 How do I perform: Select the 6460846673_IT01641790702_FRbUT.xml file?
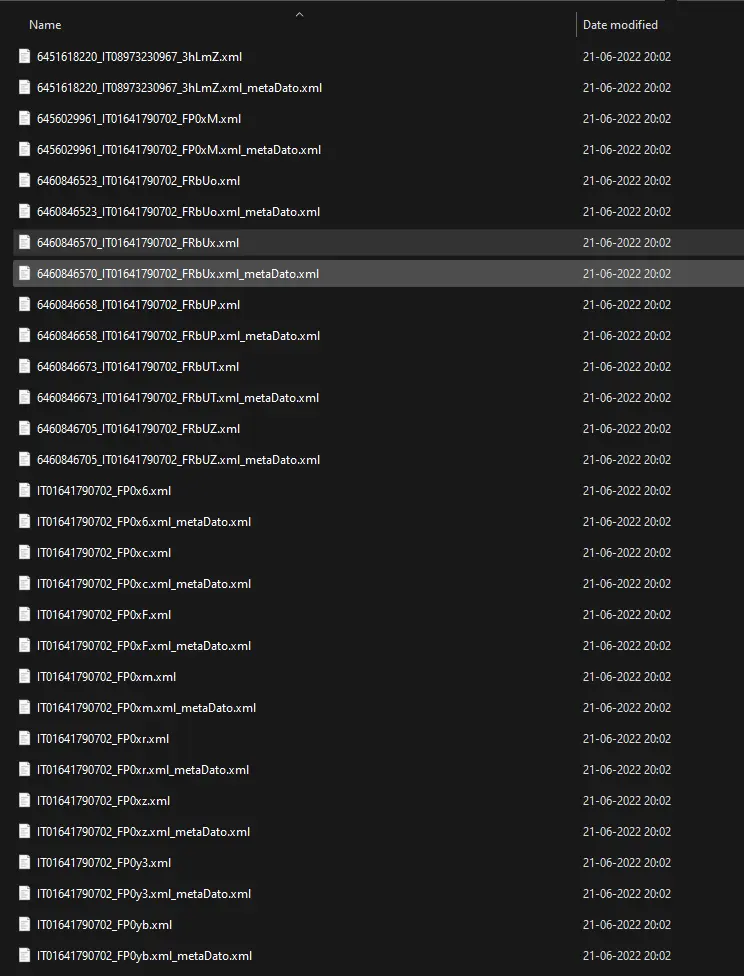(x=138, y=367)
